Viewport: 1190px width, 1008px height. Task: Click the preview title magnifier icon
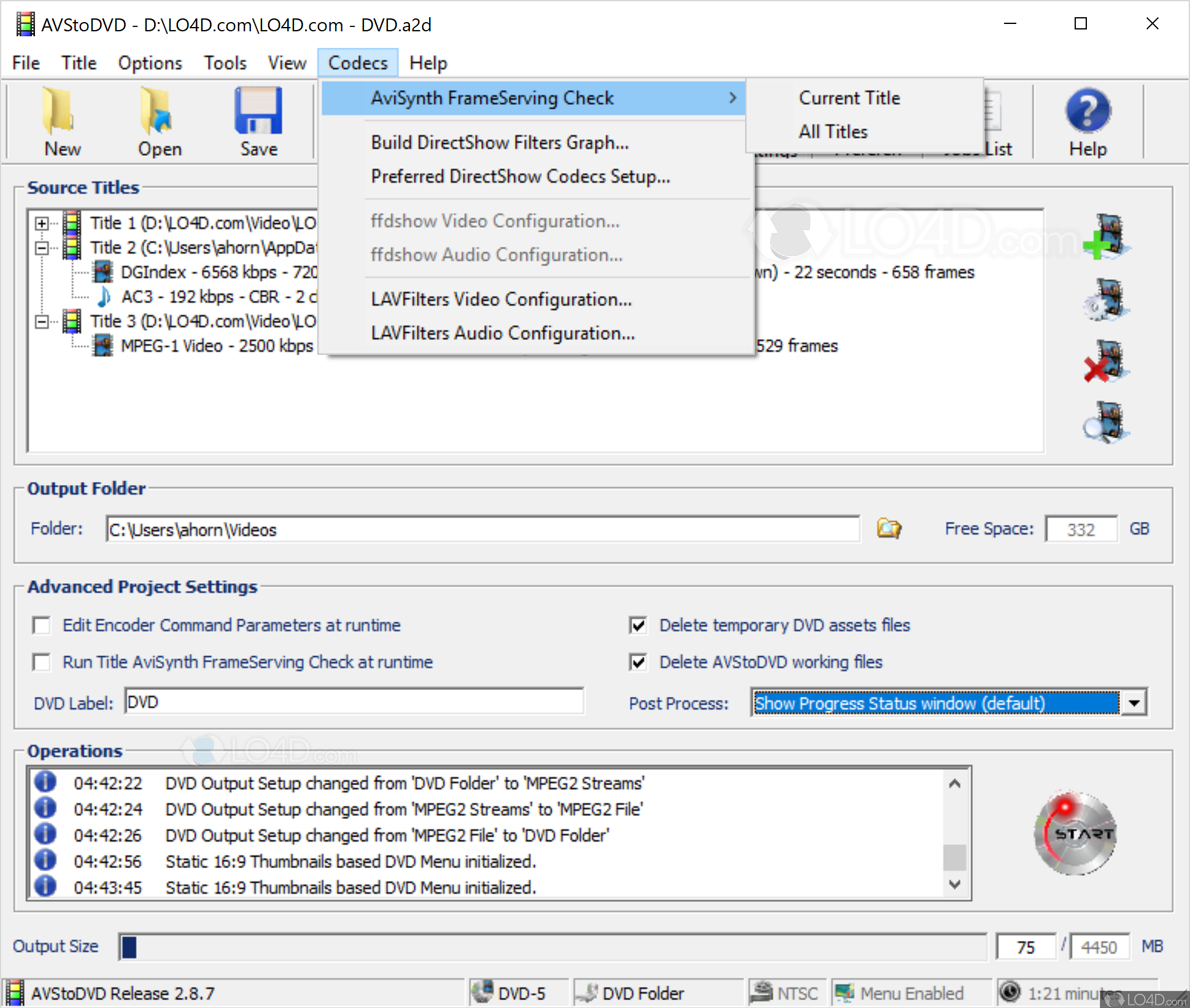1107,423
